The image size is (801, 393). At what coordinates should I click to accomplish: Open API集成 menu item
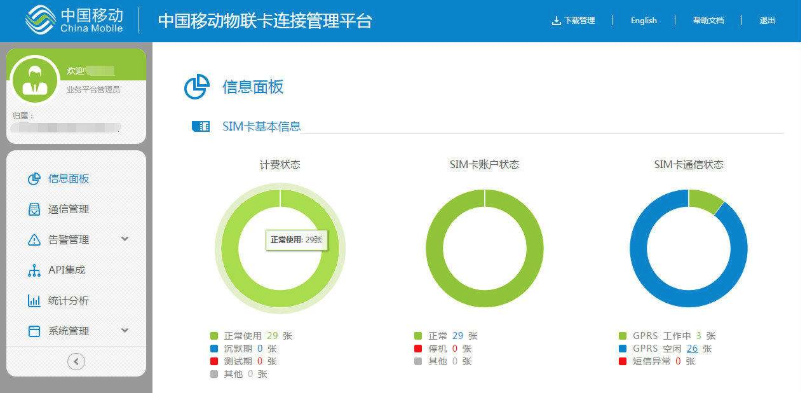(x=66, y=270)
